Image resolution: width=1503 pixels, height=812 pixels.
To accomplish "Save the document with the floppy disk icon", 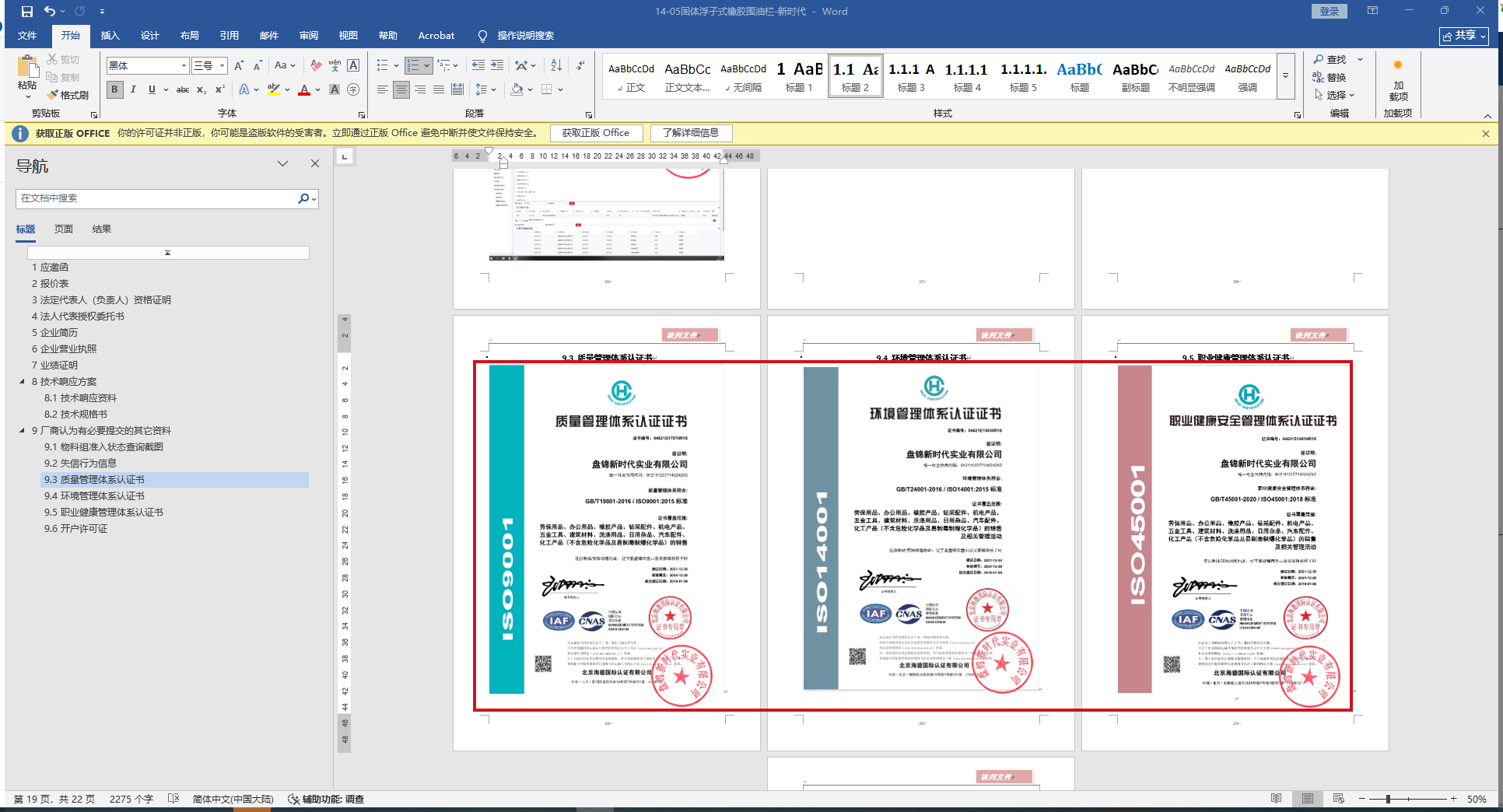I will click(27, 12).
